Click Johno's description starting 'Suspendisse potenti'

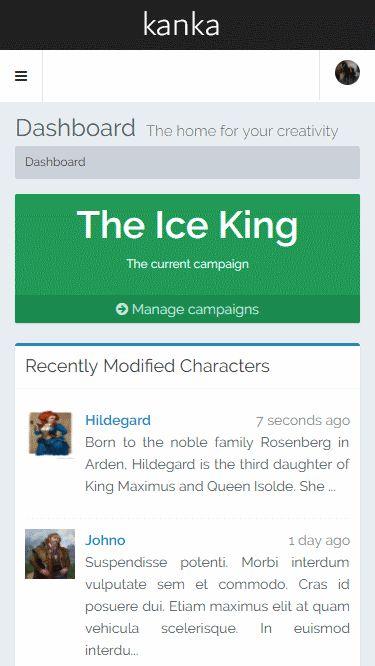[x=217, y=606]
